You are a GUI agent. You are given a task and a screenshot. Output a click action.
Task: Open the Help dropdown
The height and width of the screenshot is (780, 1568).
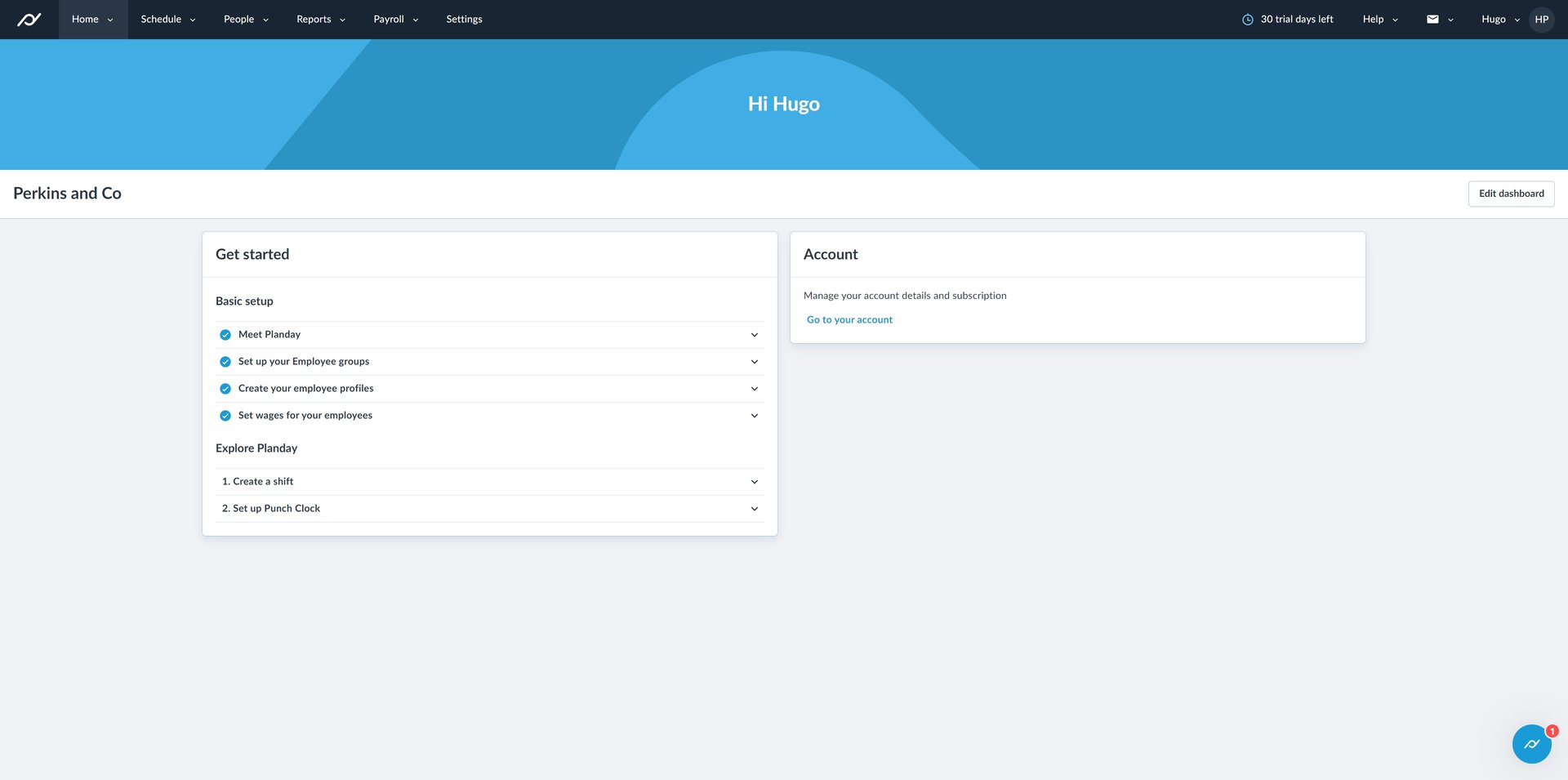[x=1380, y=20]
